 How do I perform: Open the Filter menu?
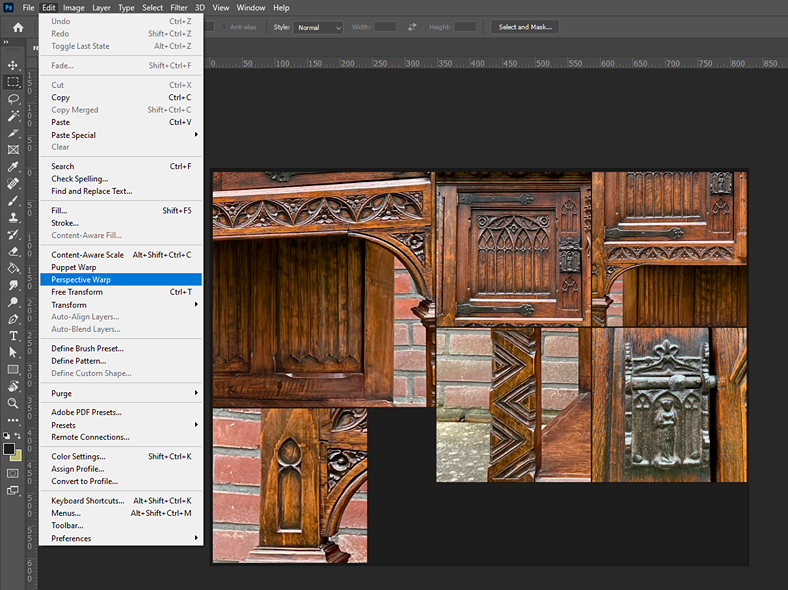[178, 8]
